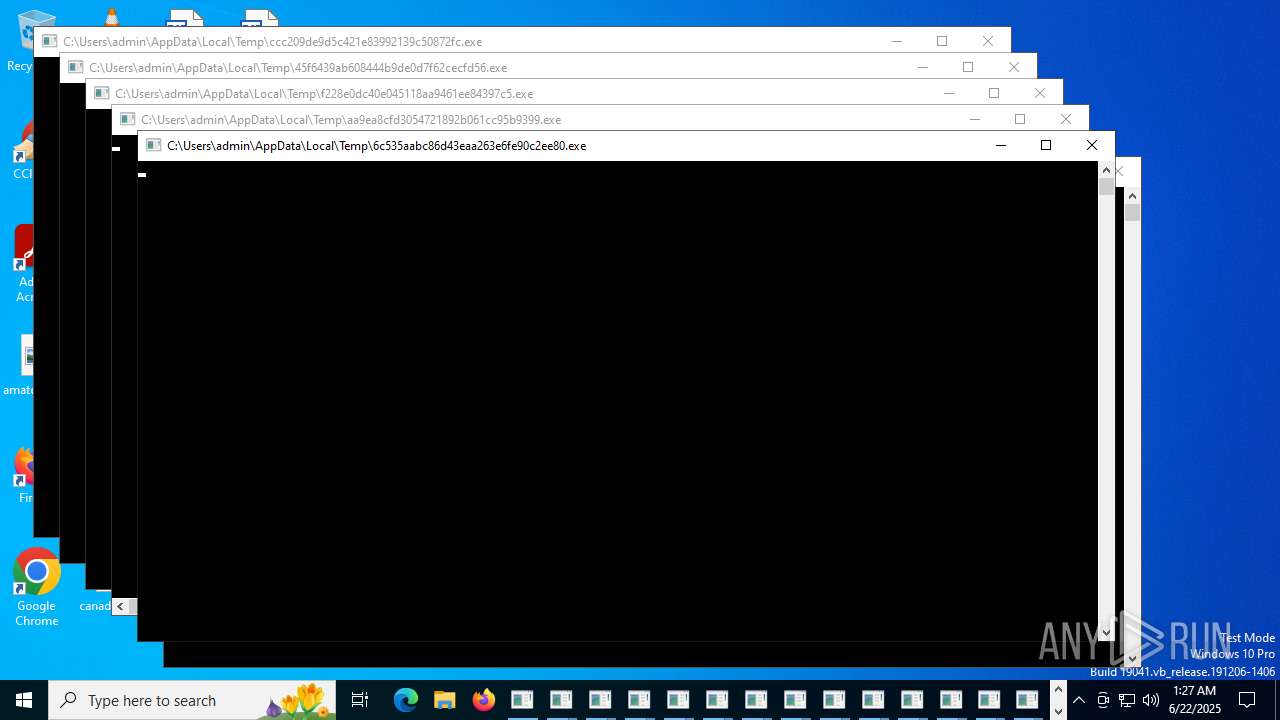The height and width of the screenshot is (720, 1280).
Task: Show the previous row of taskbar buttons
Action: 1058,690
